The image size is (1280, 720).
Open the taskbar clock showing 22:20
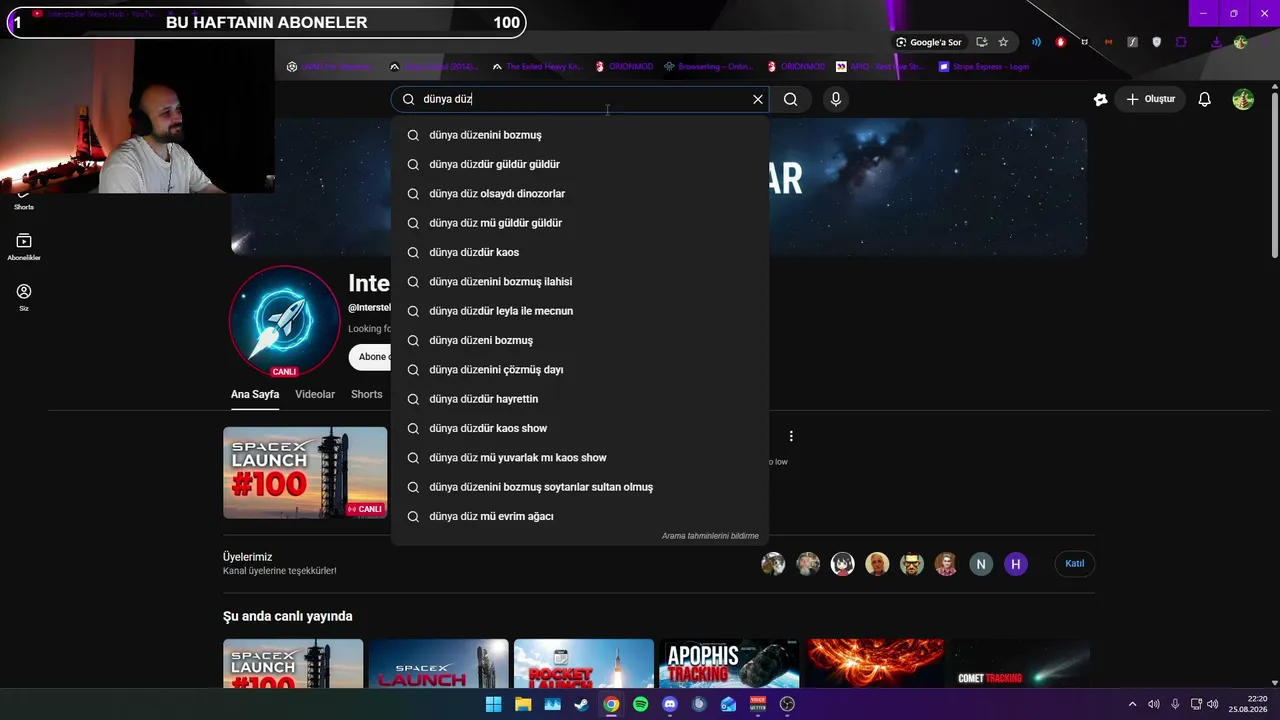[1249, 704]
